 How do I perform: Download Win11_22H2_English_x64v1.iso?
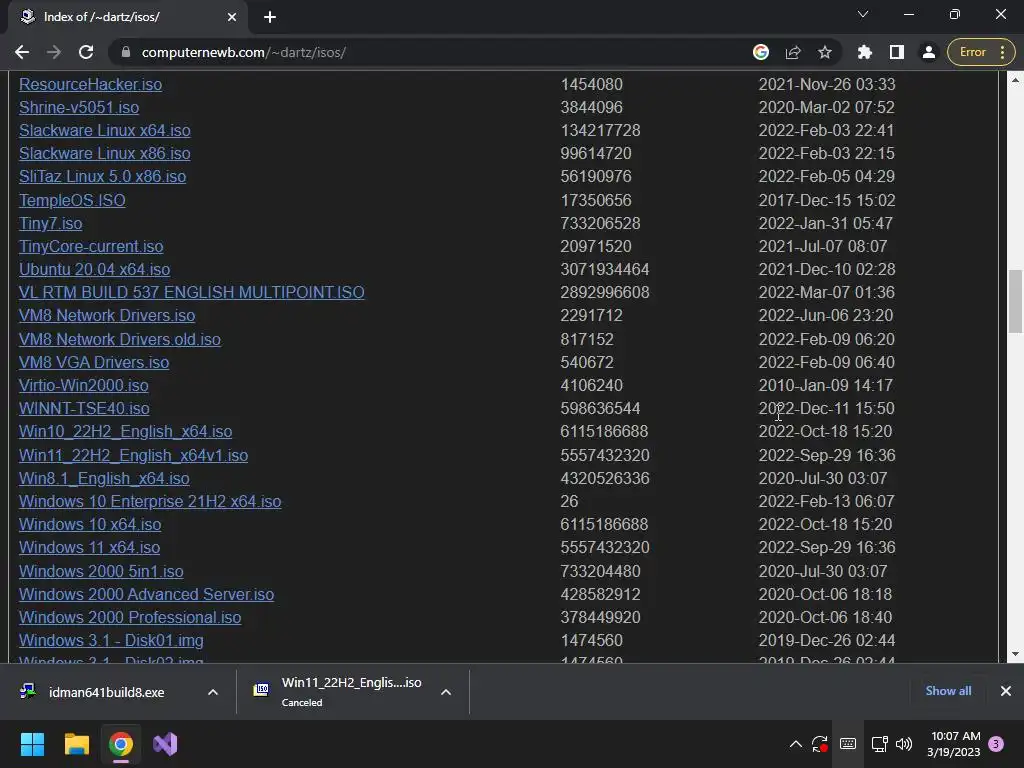tap(133, 455)
